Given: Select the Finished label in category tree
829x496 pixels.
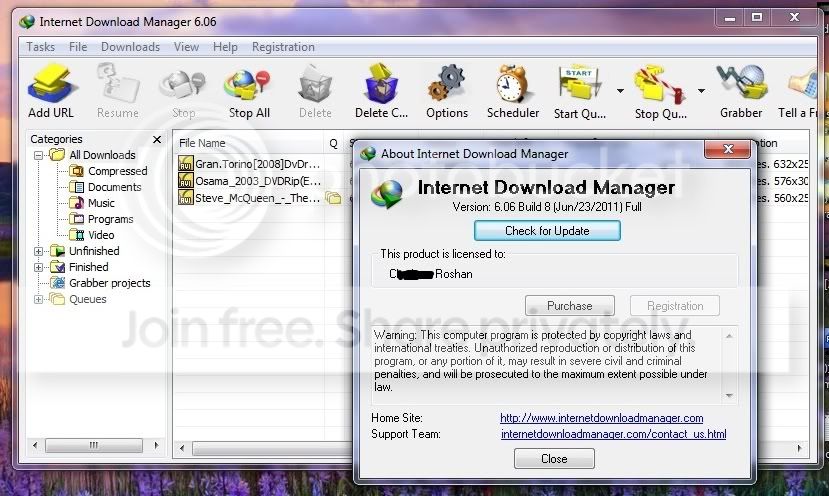Looking at the screenshot, I should point(88,267).
